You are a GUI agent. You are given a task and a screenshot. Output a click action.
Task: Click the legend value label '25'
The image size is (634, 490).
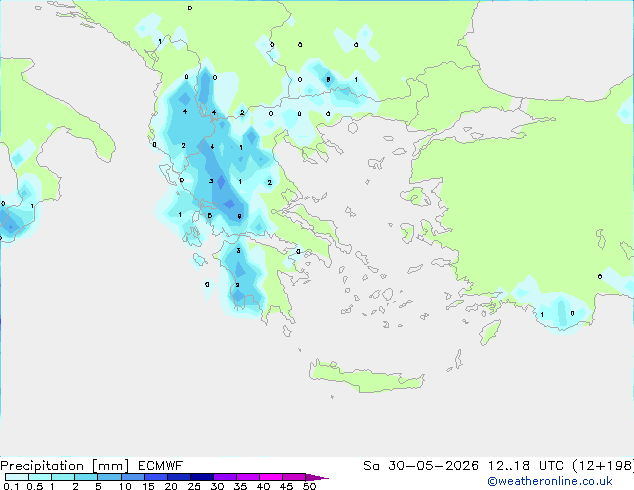pos(194,486)
